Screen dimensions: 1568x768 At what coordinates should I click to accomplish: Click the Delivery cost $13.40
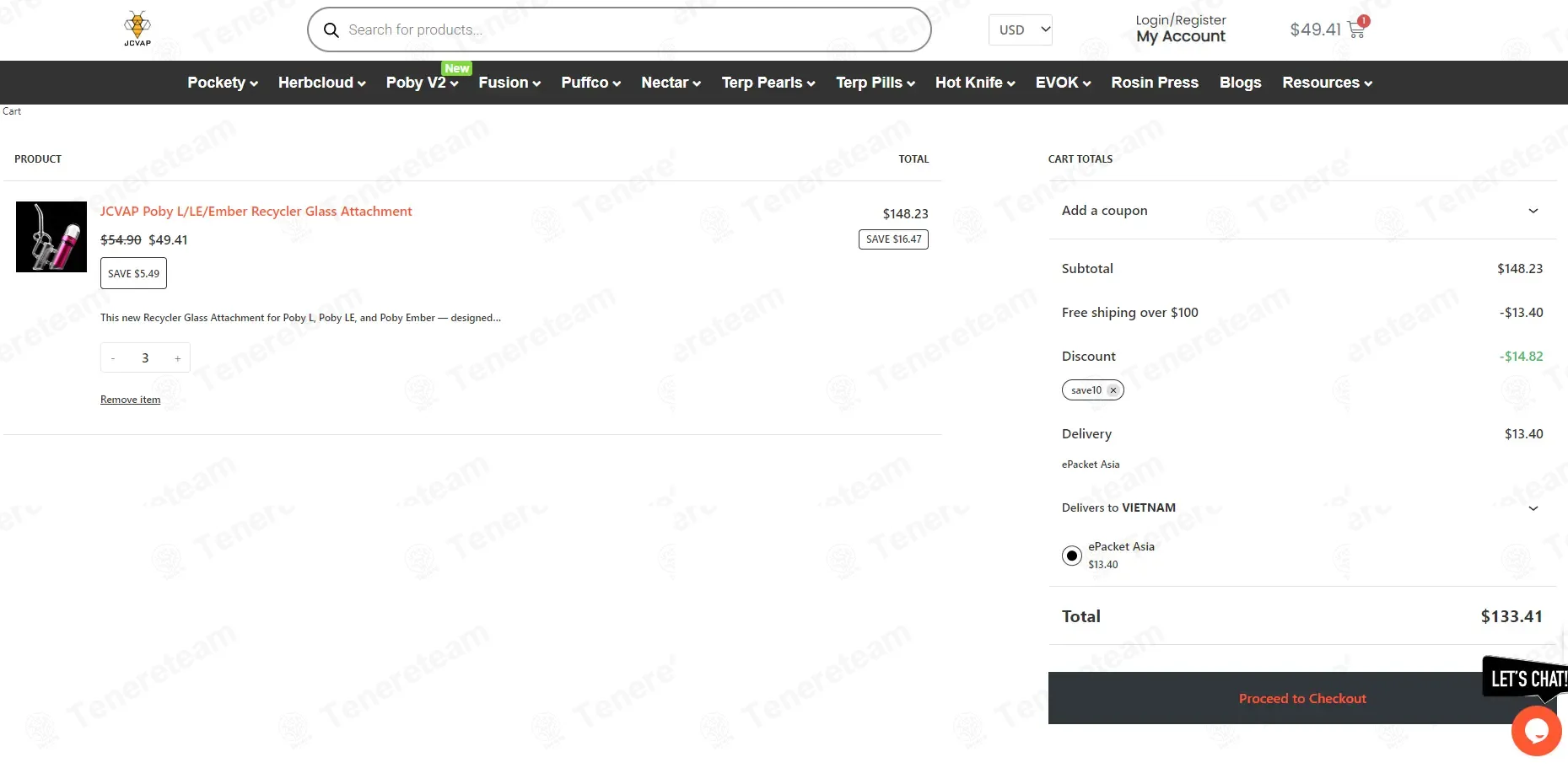(x=1523, y=434)
